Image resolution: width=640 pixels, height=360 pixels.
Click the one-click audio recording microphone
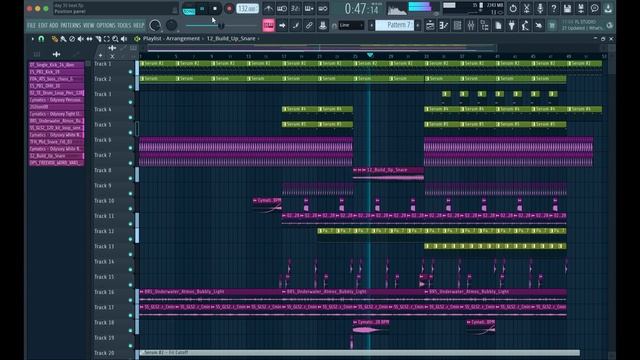(x=540, y=9)
